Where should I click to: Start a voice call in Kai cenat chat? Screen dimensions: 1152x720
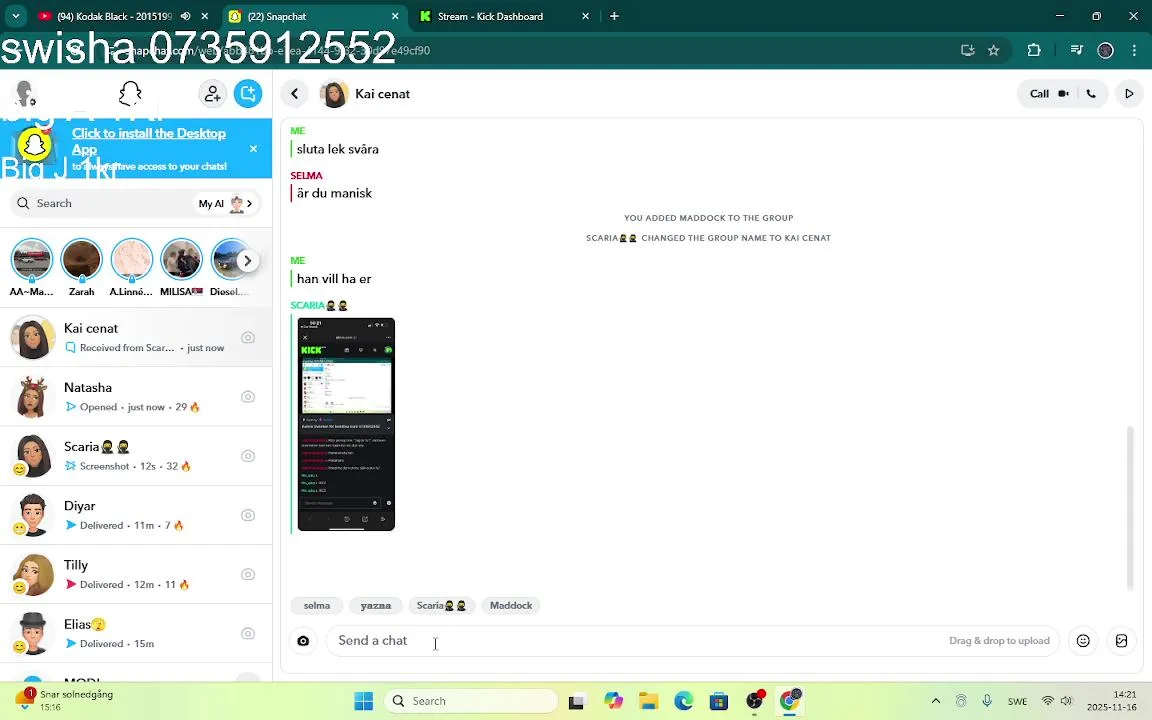click(x=1091, y=94)
